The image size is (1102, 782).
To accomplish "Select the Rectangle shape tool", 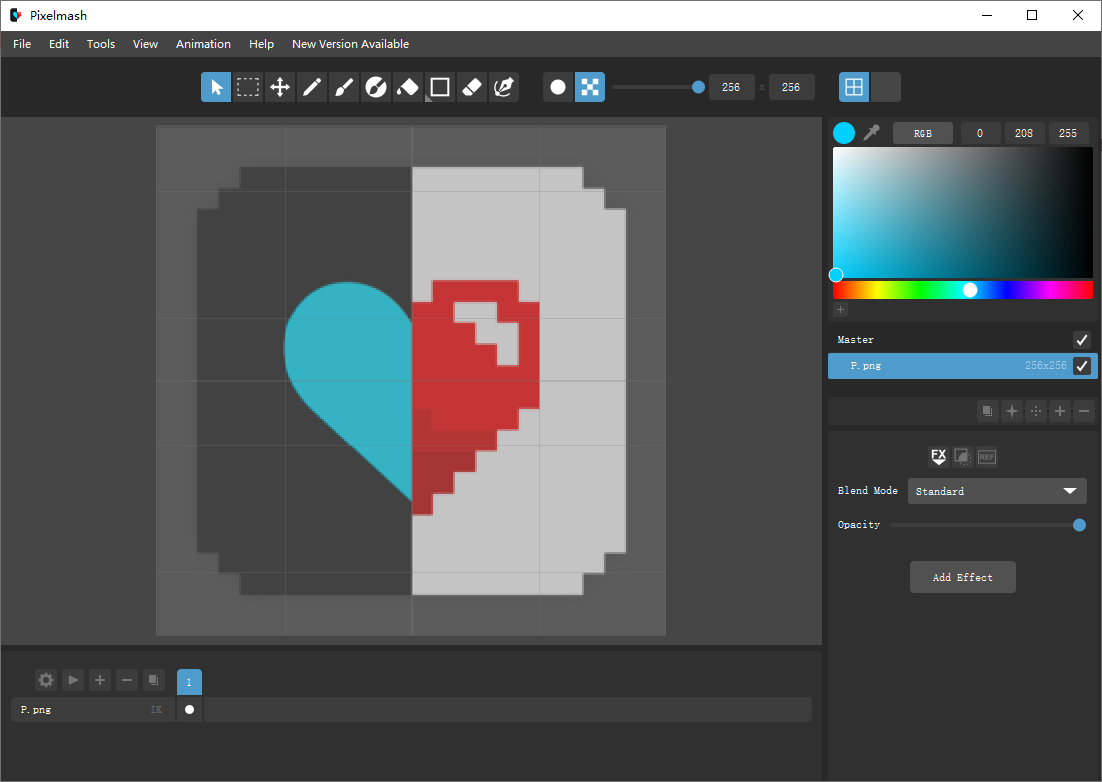I will click(440, 87).
